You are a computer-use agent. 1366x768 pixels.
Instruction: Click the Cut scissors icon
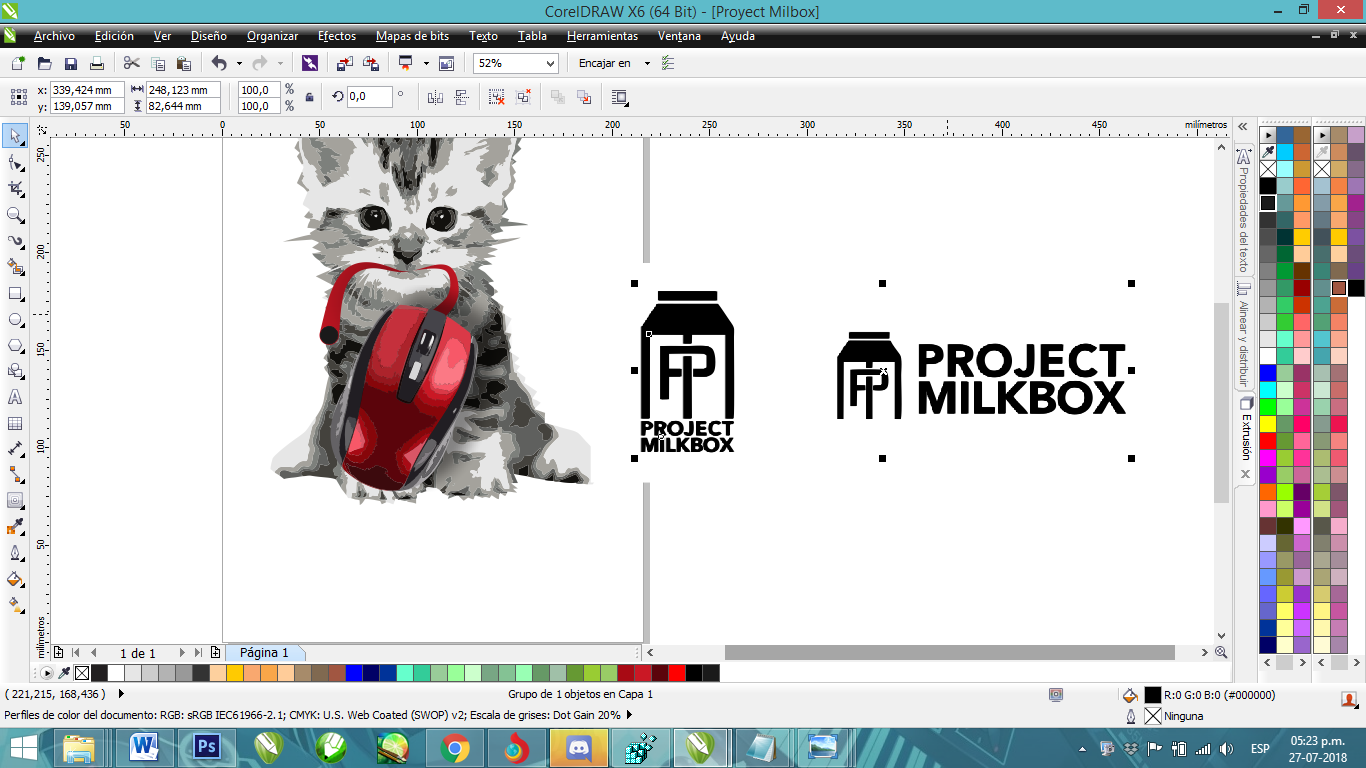click(131, 63)
